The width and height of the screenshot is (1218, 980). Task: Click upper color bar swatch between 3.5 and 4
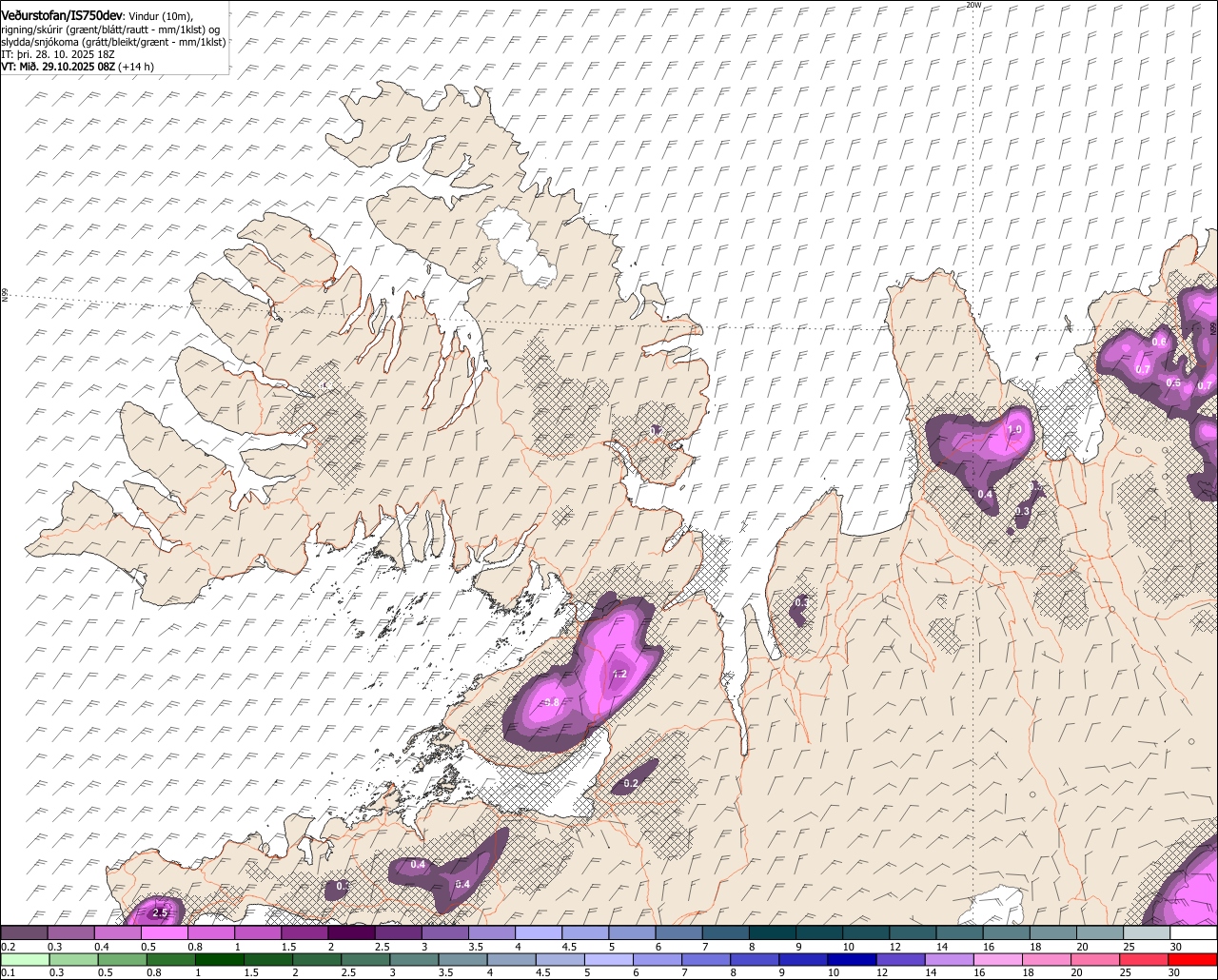pyautogui.click(x=492, y=933)
